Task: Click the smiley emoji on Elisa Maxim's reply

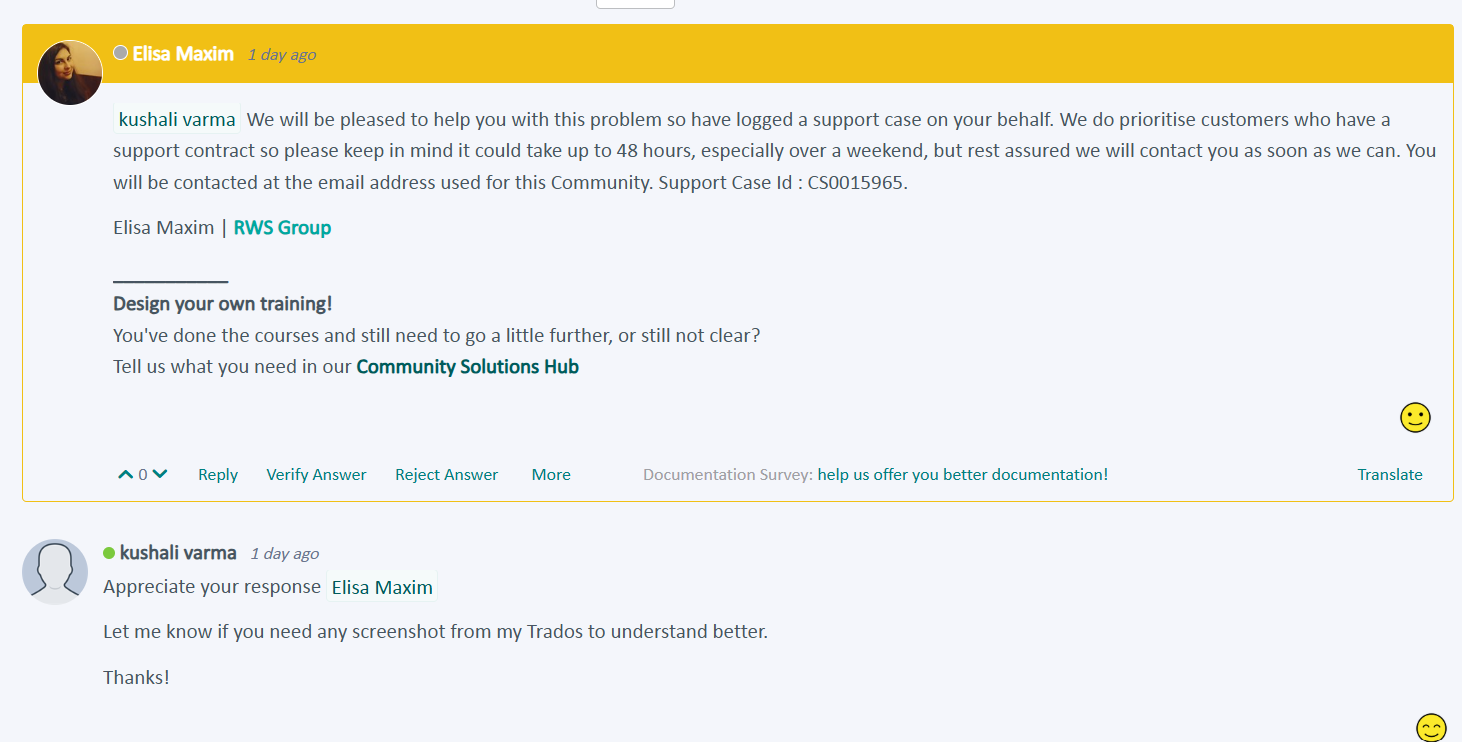Action: pyautogui.click(x=1414, y=417)
